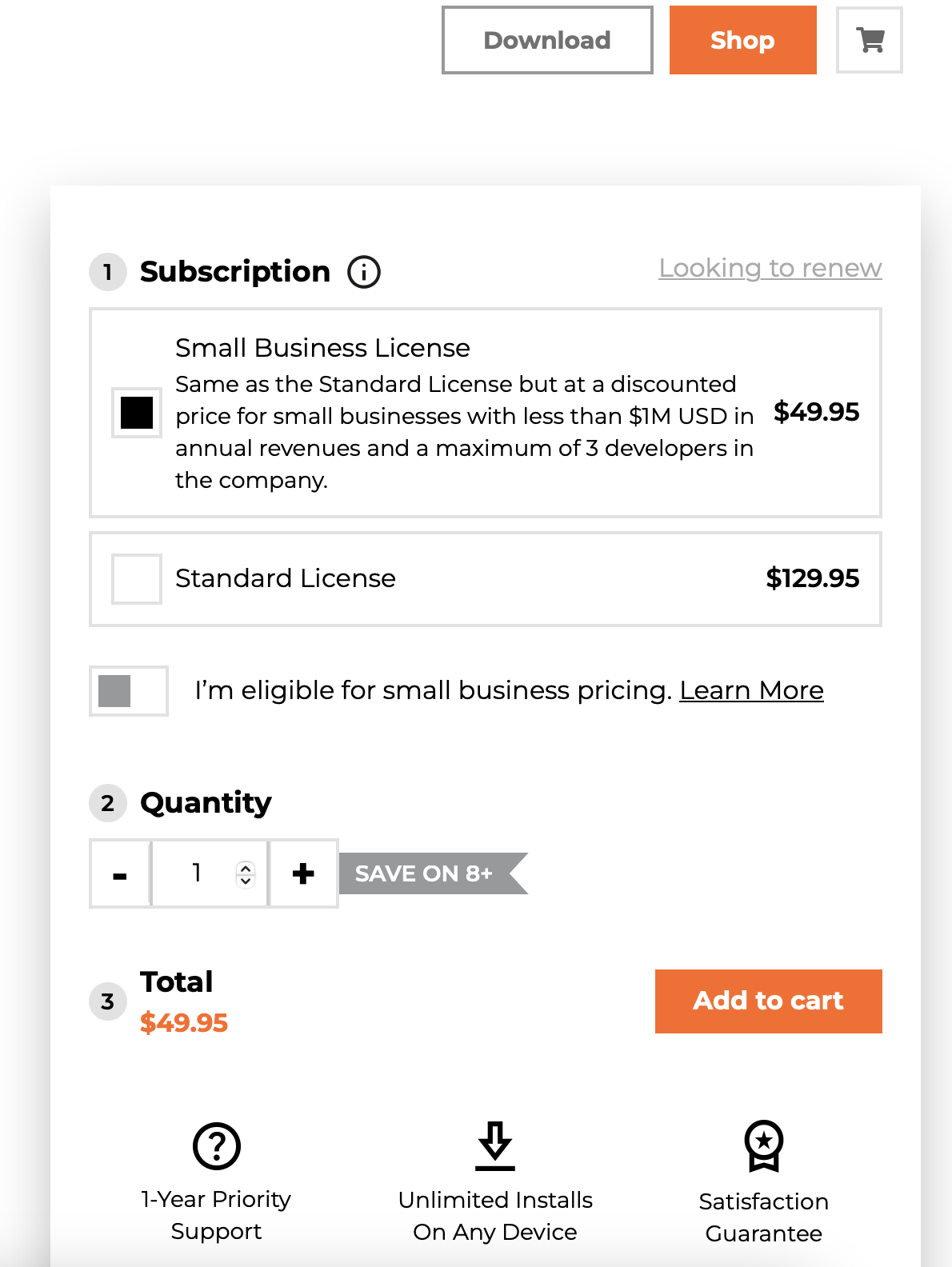Click the quantity spinner down arrow

[245, 880]
